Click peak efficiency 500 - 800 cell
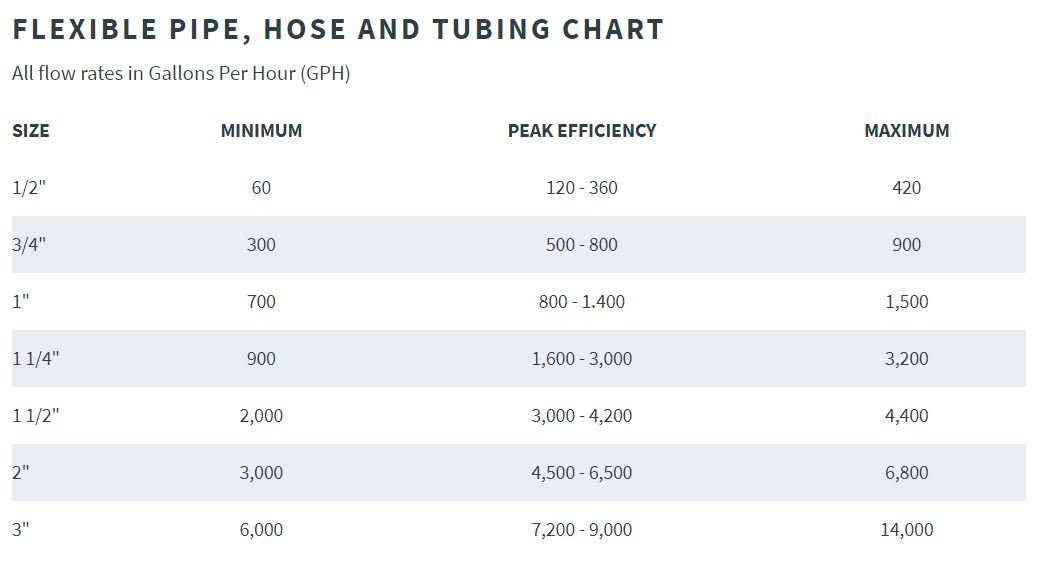The width and height of the screenshot is (1042, 569). click(582, 245)
